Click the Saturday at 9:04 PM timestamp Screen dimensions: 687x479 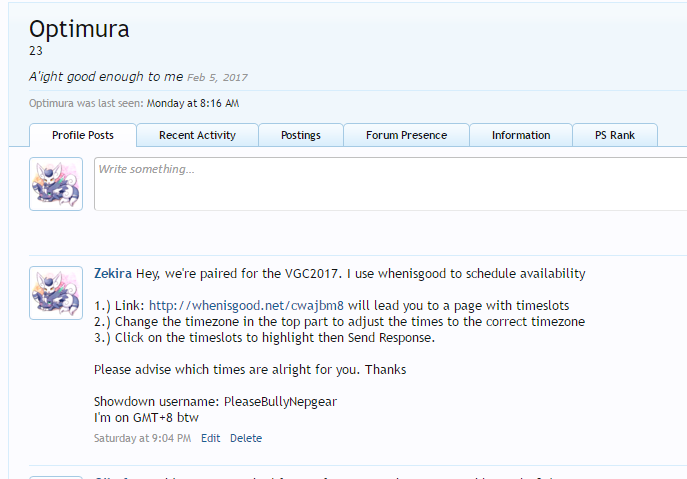point(143,438)
